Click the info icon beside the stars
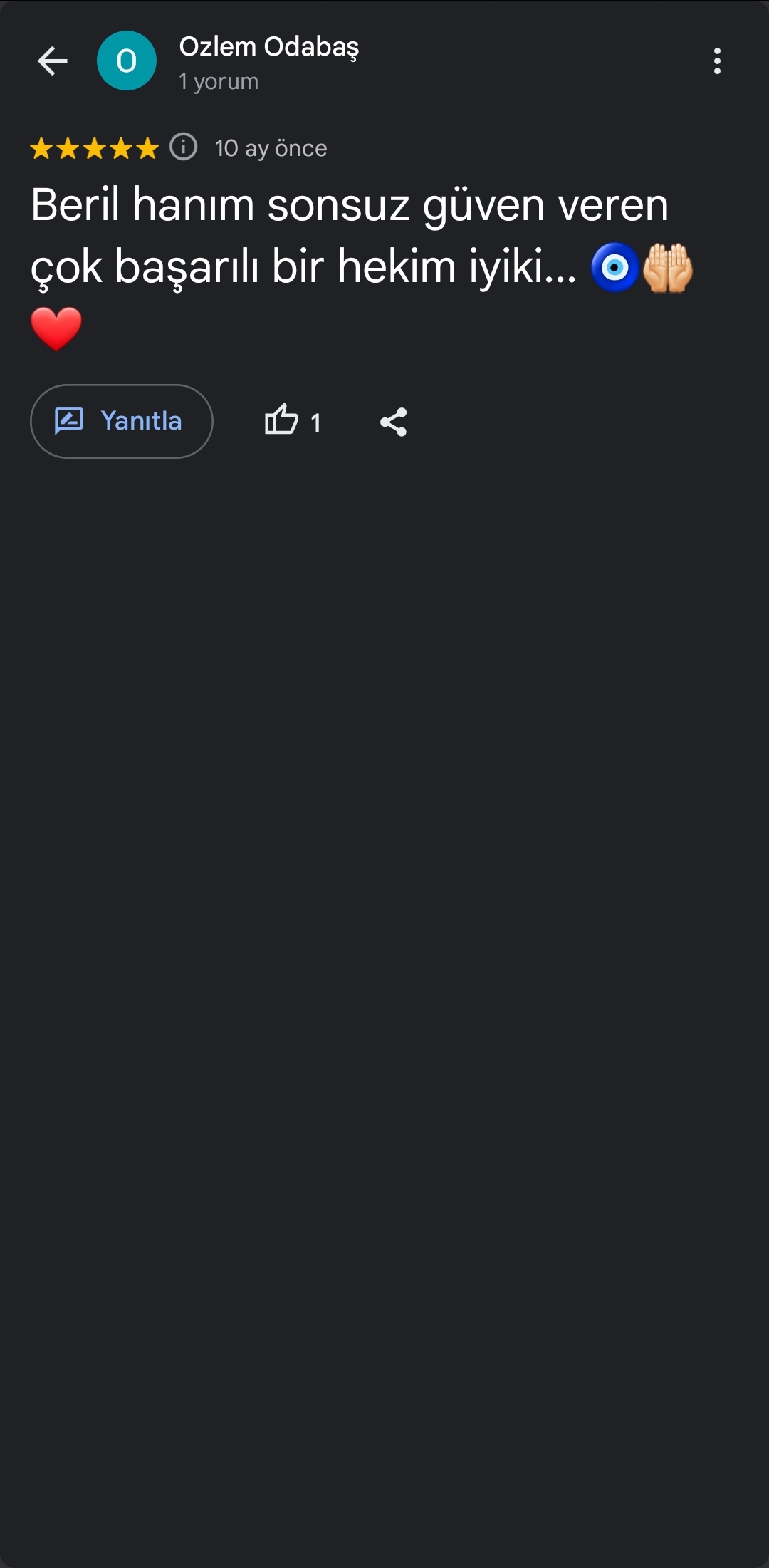The height and width of the screenshot is (1568, 769). [183, 147]
